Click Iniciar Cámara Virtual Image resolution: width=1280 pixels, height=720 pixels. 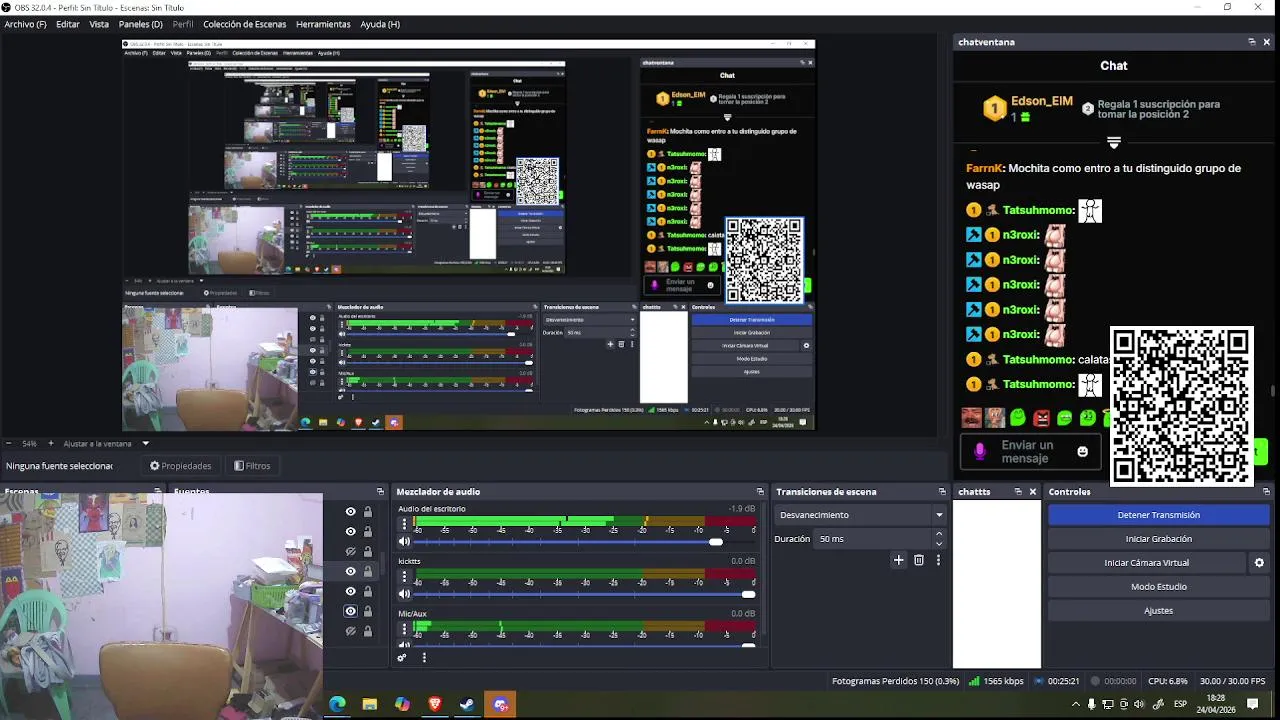1146,563
